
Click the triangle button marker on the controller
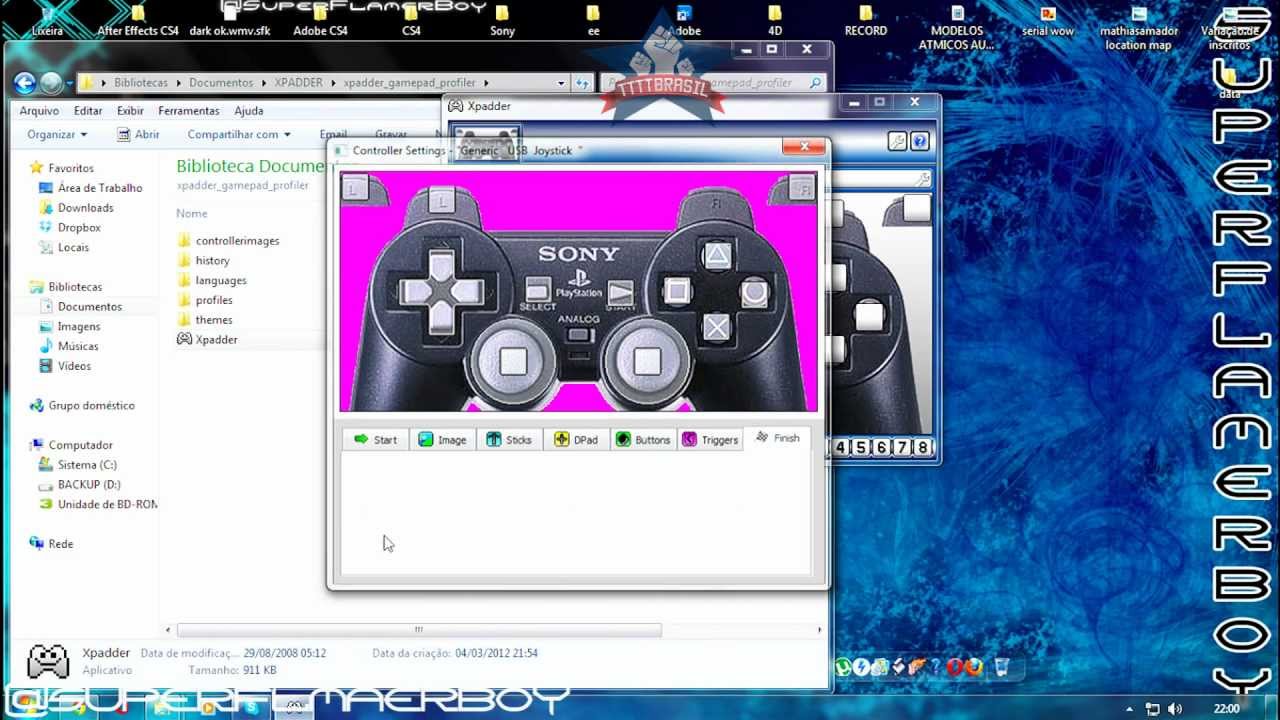(717, 256)
